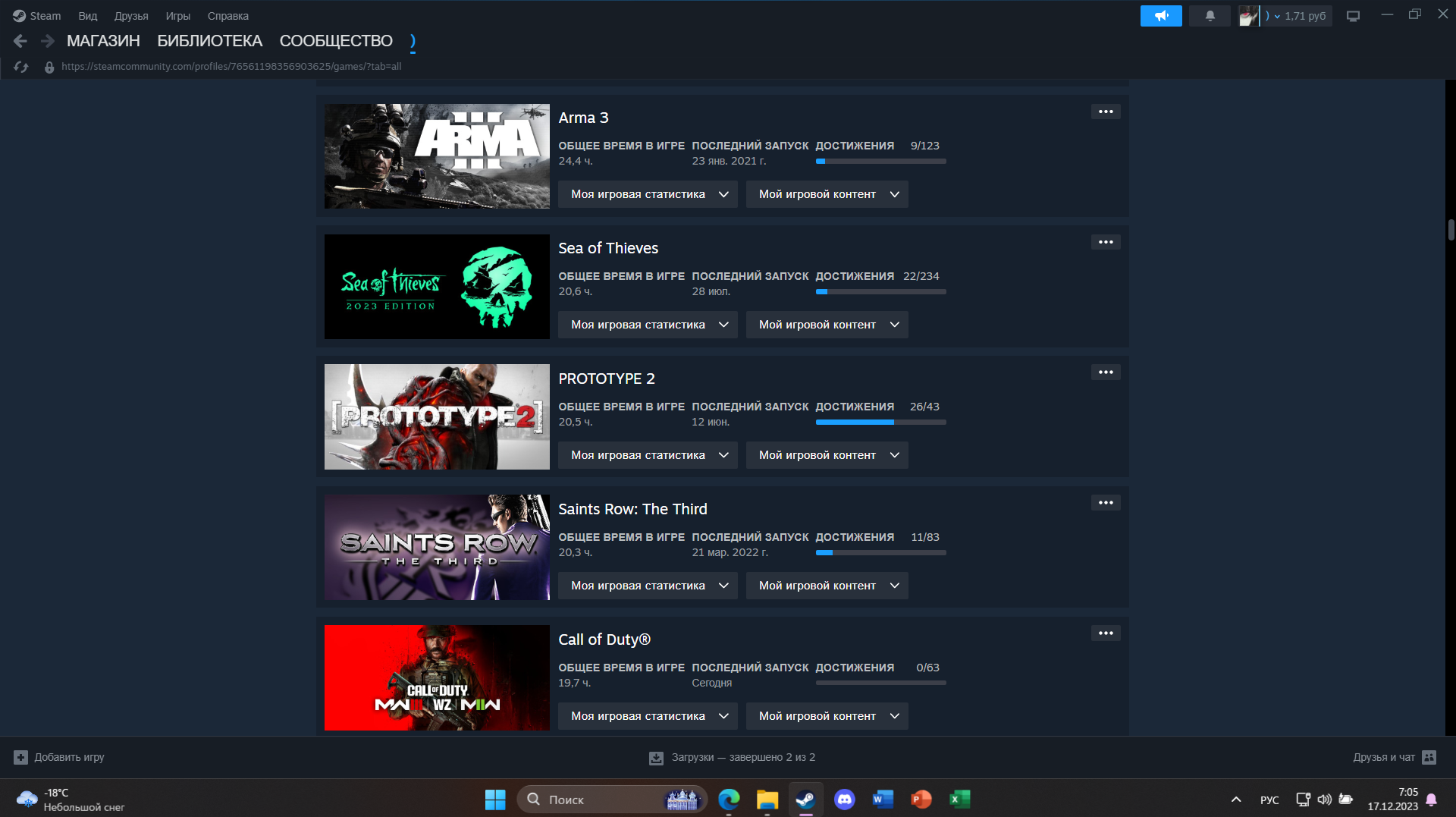This screenshot has width=1456, height=817.
Task: Go back with the left arrow
Action: pos(20,41)
